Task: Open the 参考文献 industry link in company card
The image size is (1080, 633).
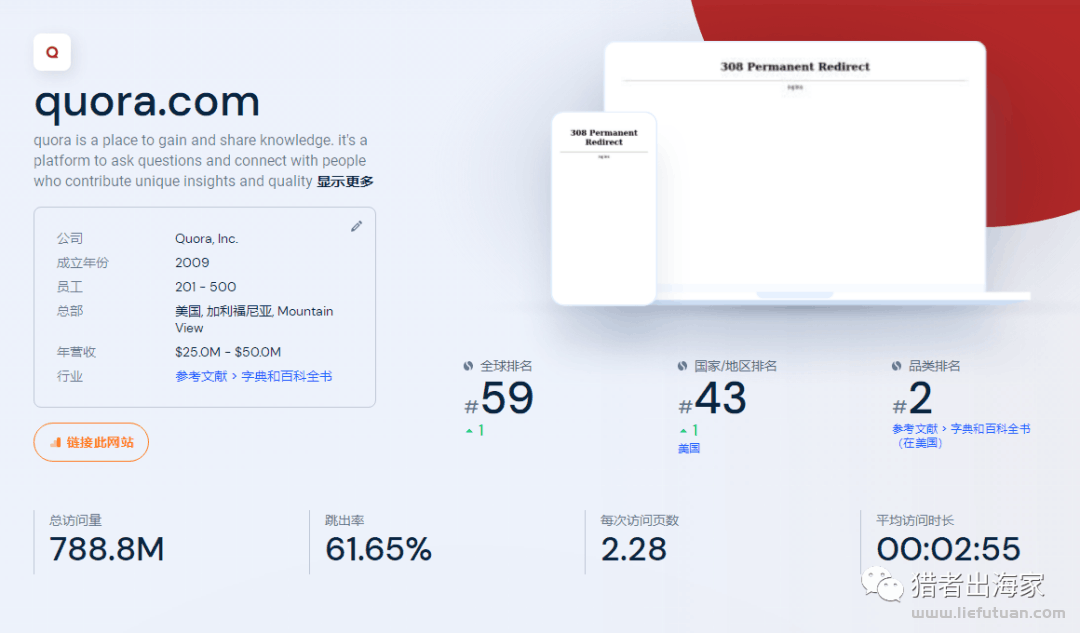Action: coord(201,376)
